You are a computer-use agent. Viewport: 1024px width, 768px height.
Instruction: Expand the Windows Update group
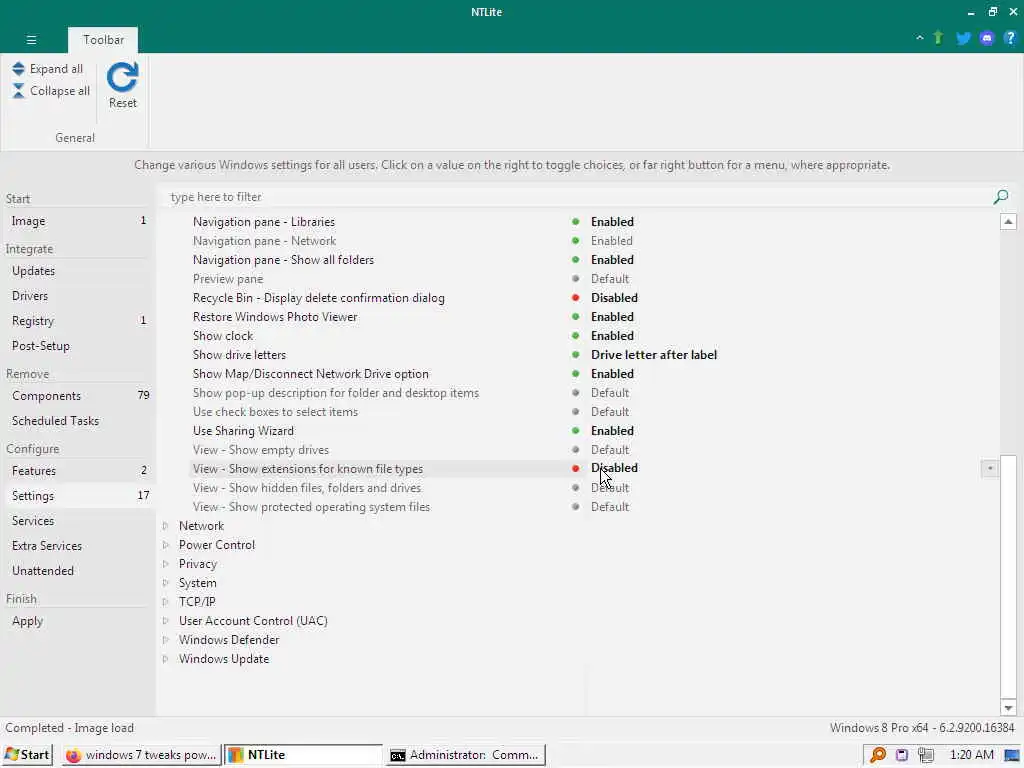(165, 659)
